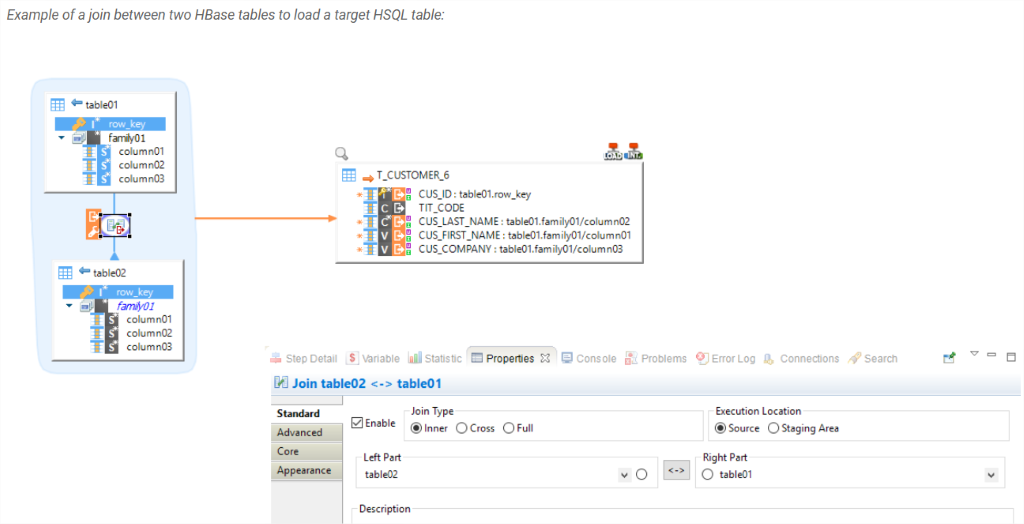Viewport: 1024px width, 524px height.
Task: Click the orange mapping icon of CUS_LAST_NAME
Action: pos(399,221)
